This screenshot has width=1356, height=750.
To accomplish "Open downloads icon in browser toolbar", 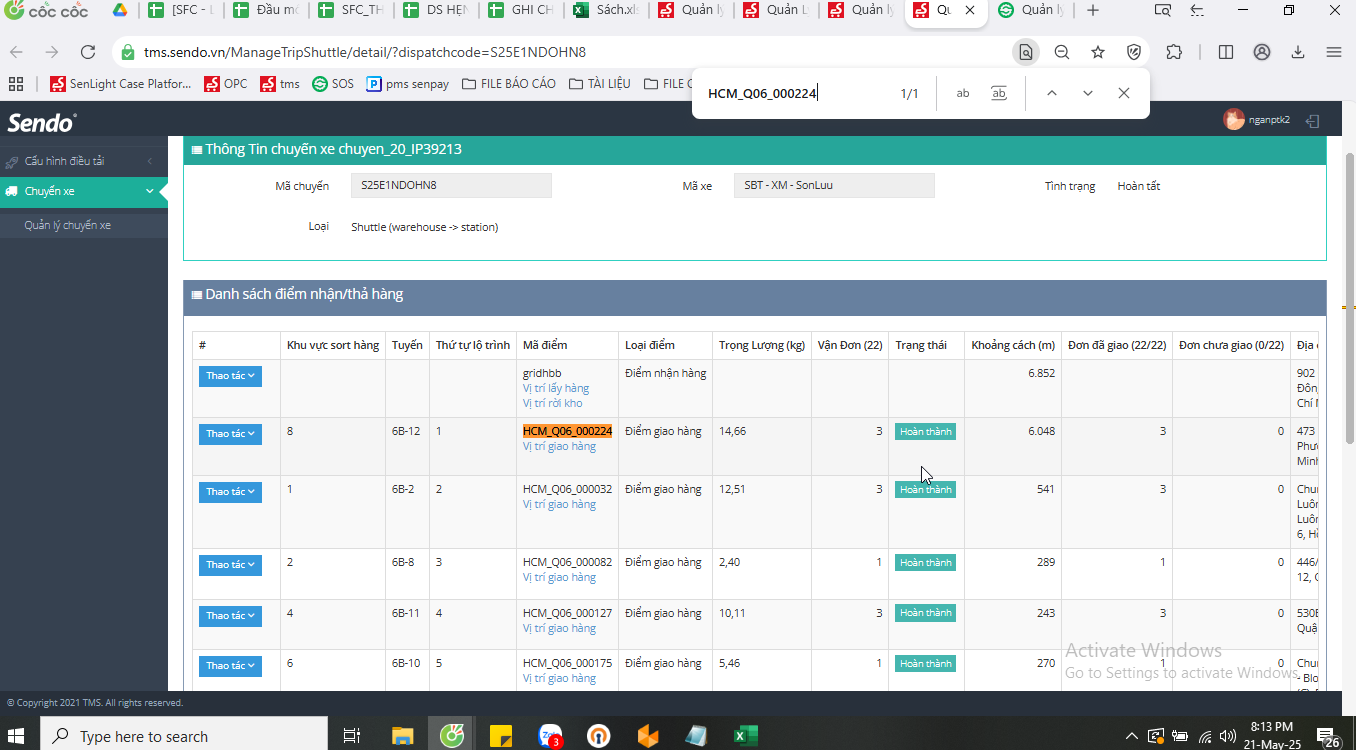I will click(x=1298, y=52).
